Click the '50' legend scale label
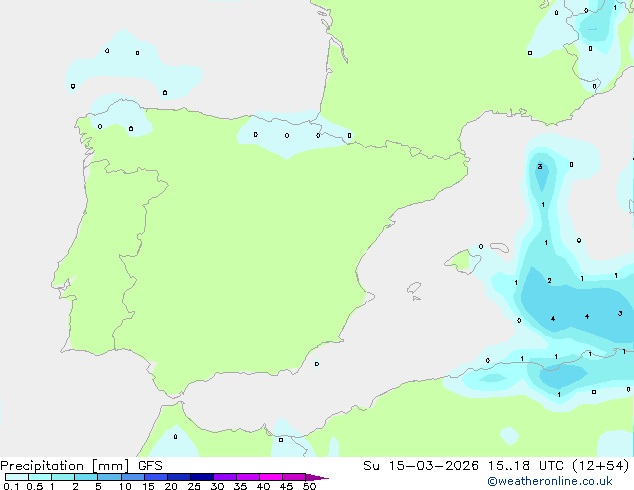634x490 pixels. point(309,486)
